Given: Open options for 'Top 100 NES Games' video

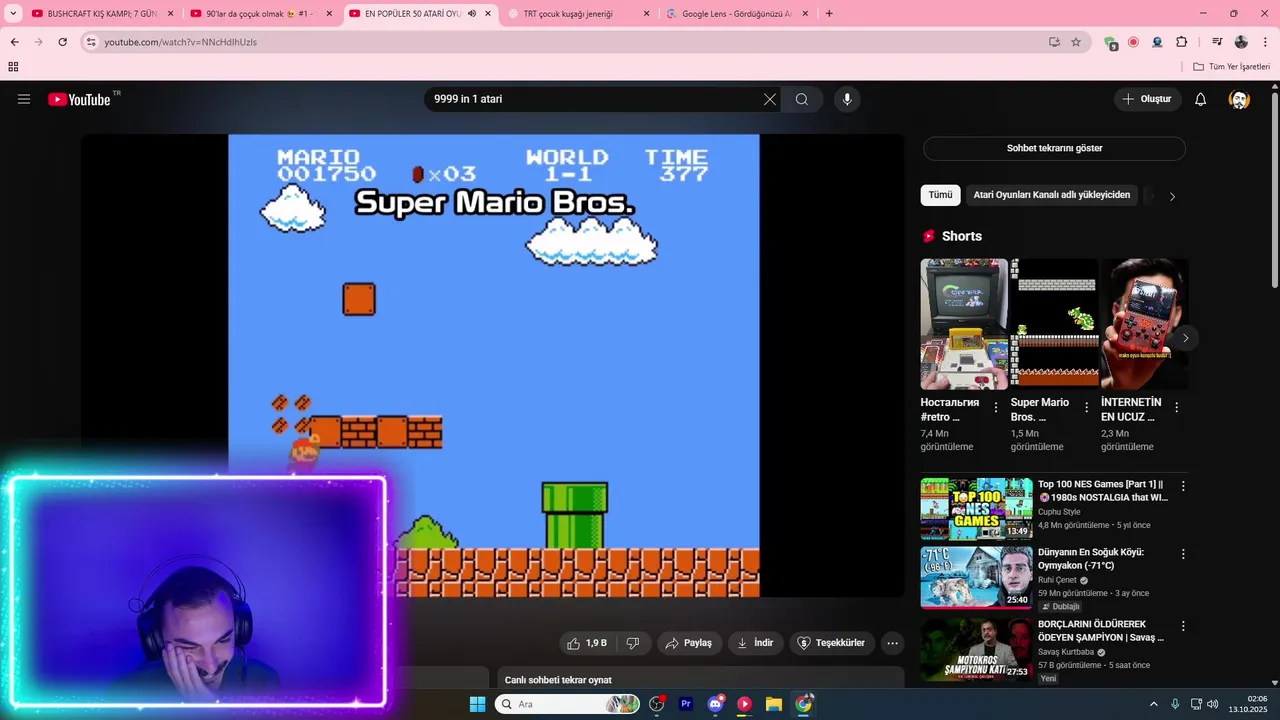Looking at the screenshot, I should tap(1183, 486).
